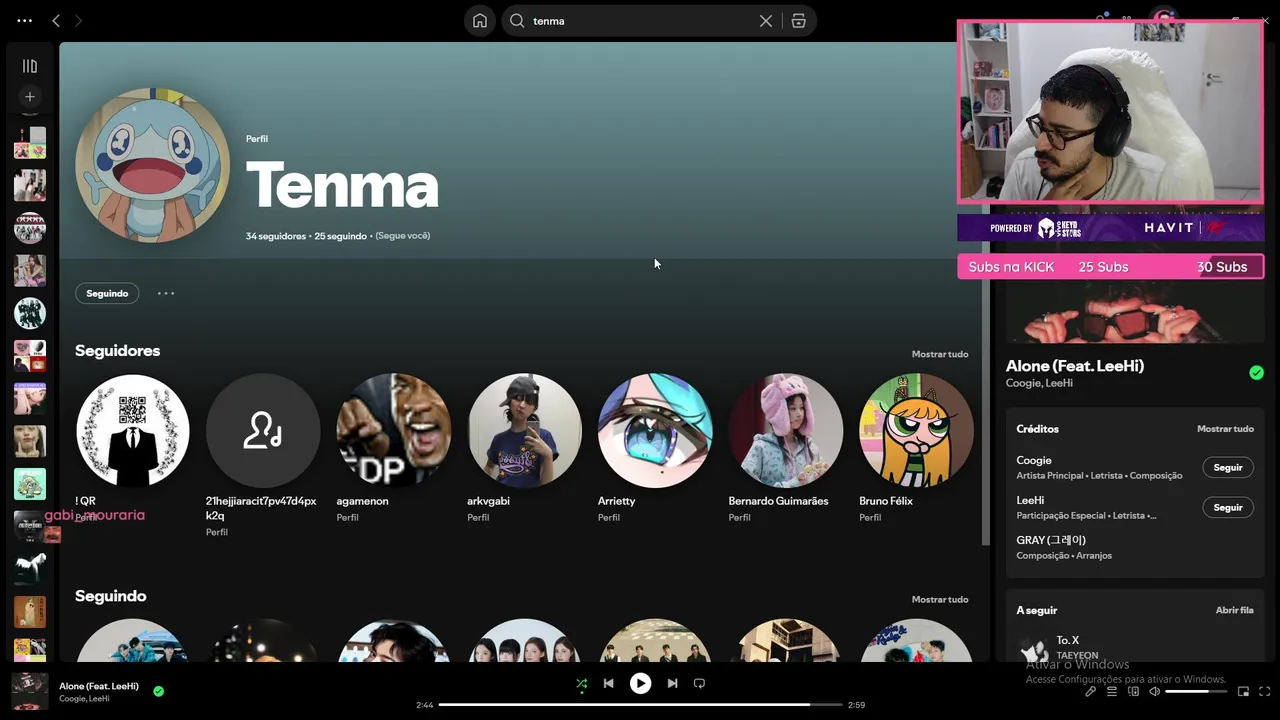1280x720 pixels.
Task: Toggle repeat mode
Action: coord(700,684)
